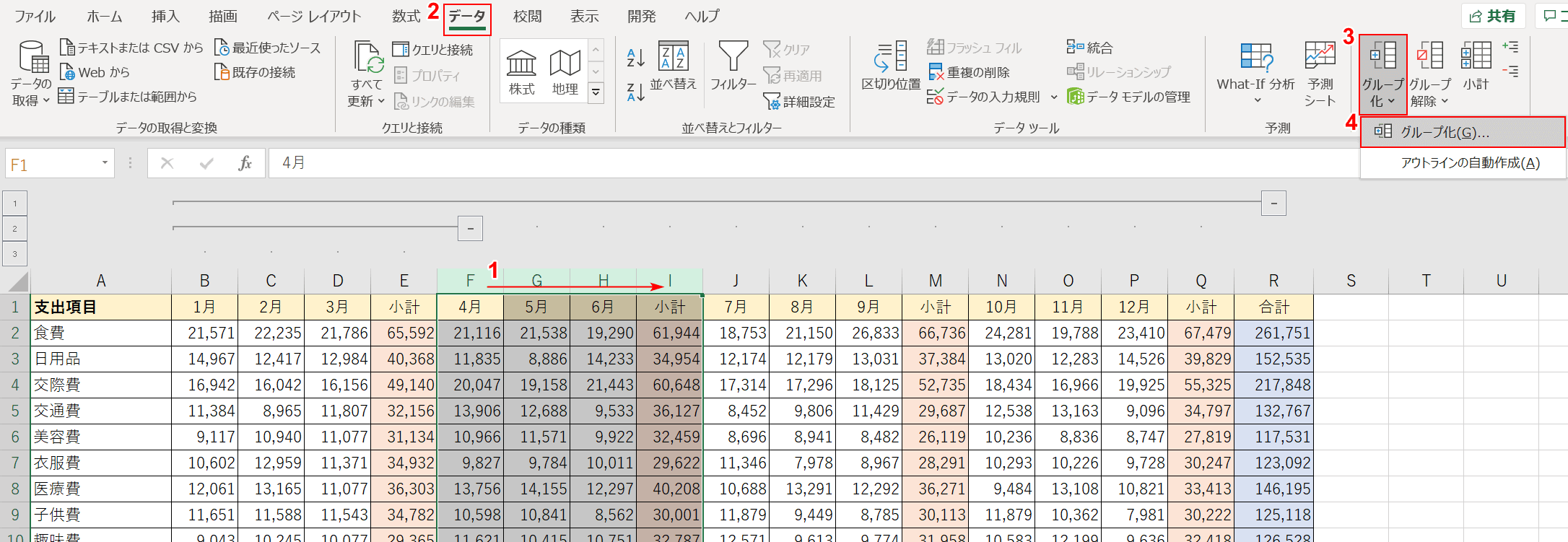The width and height of the screenshot is (1568, 542).
Task: Open the 並べ替え sort dialog
Action: (674, 66)
